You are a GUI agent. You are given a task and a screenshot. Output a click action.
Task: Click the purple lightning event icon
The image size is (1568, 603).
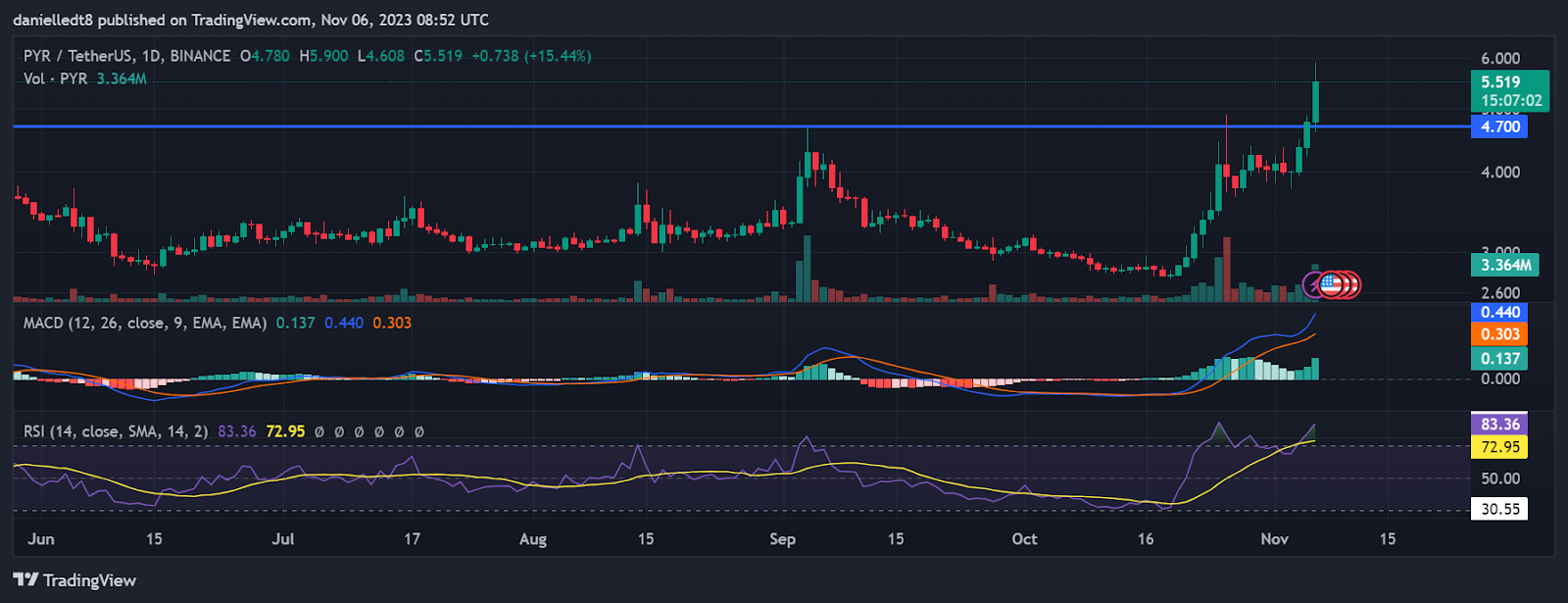(1313, 285)
